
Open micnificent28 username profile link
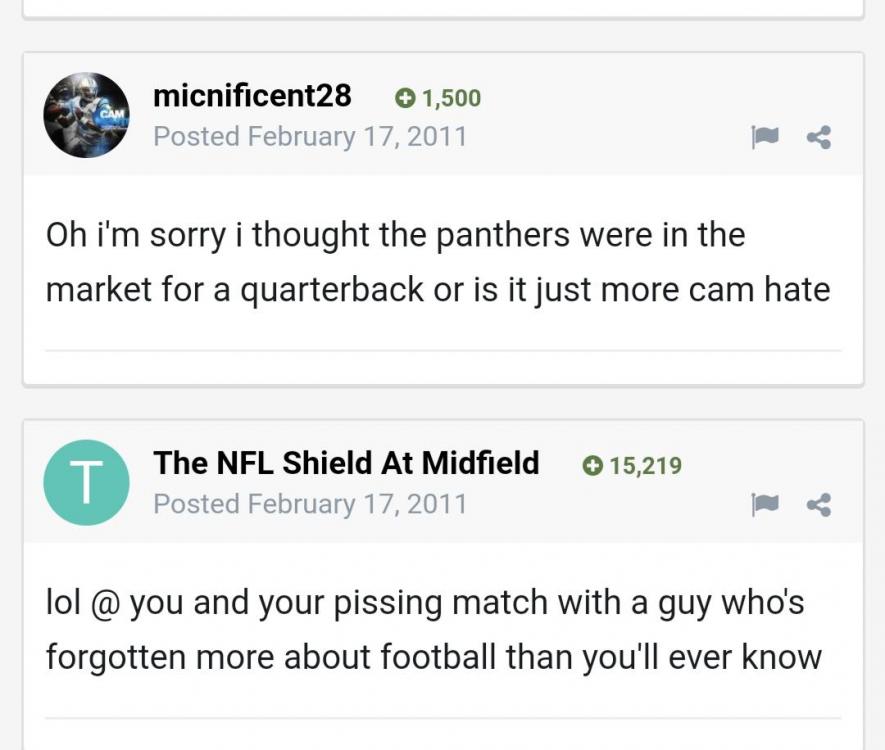click(252, 95)
